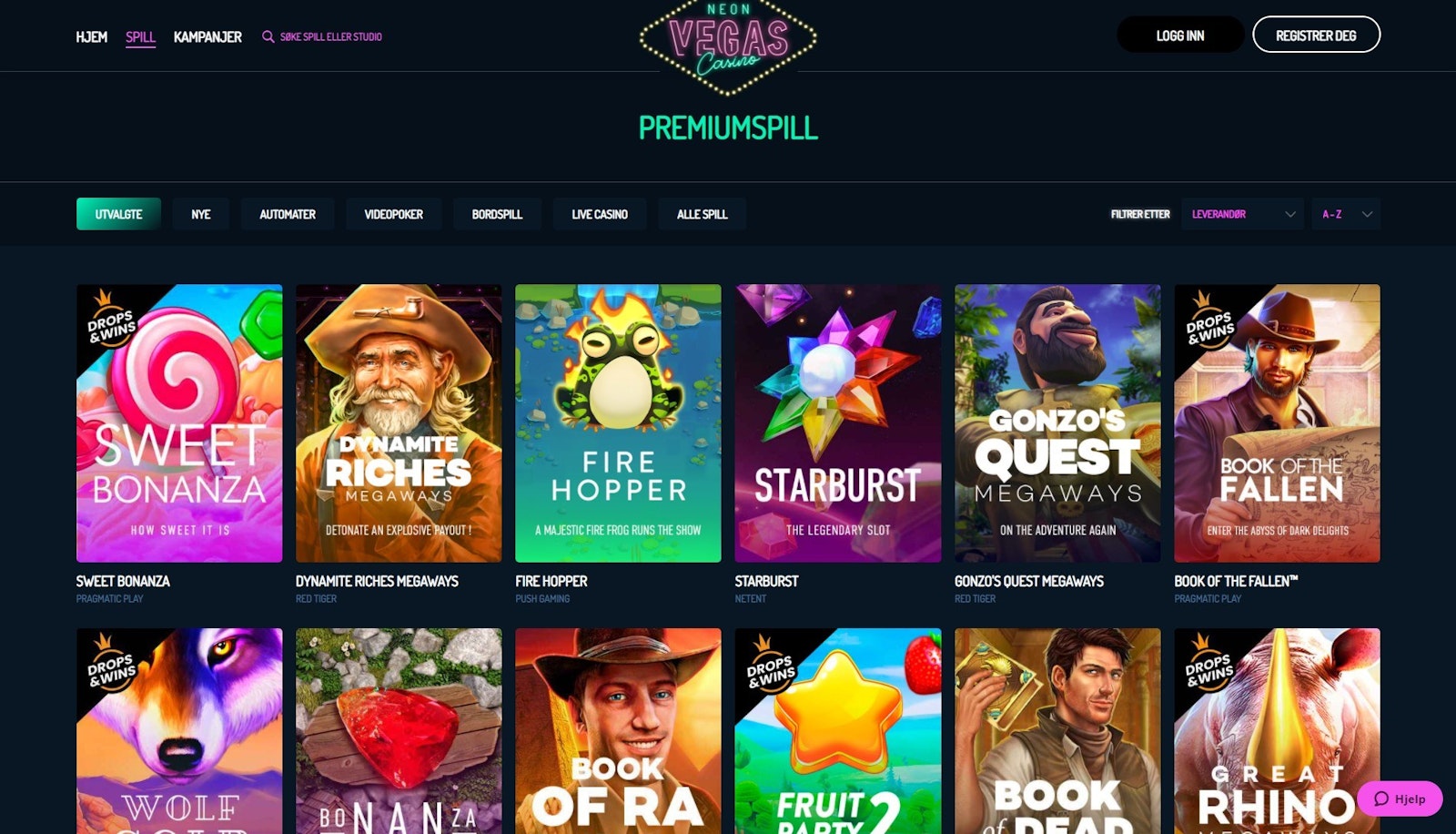
Task: Click Drops & Wins badge on Sweet Bonanza
Action: (x=111, y=320)
